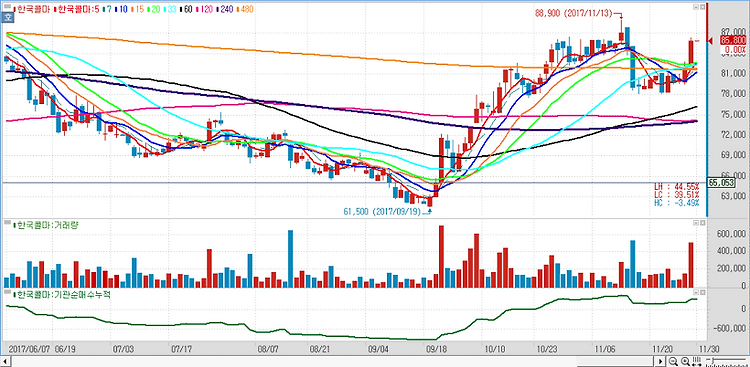Click the 한국콜마:기관순매수누적 indicator label
The height and width of the screenshot is (367, 750).
(x=62, y=294)
